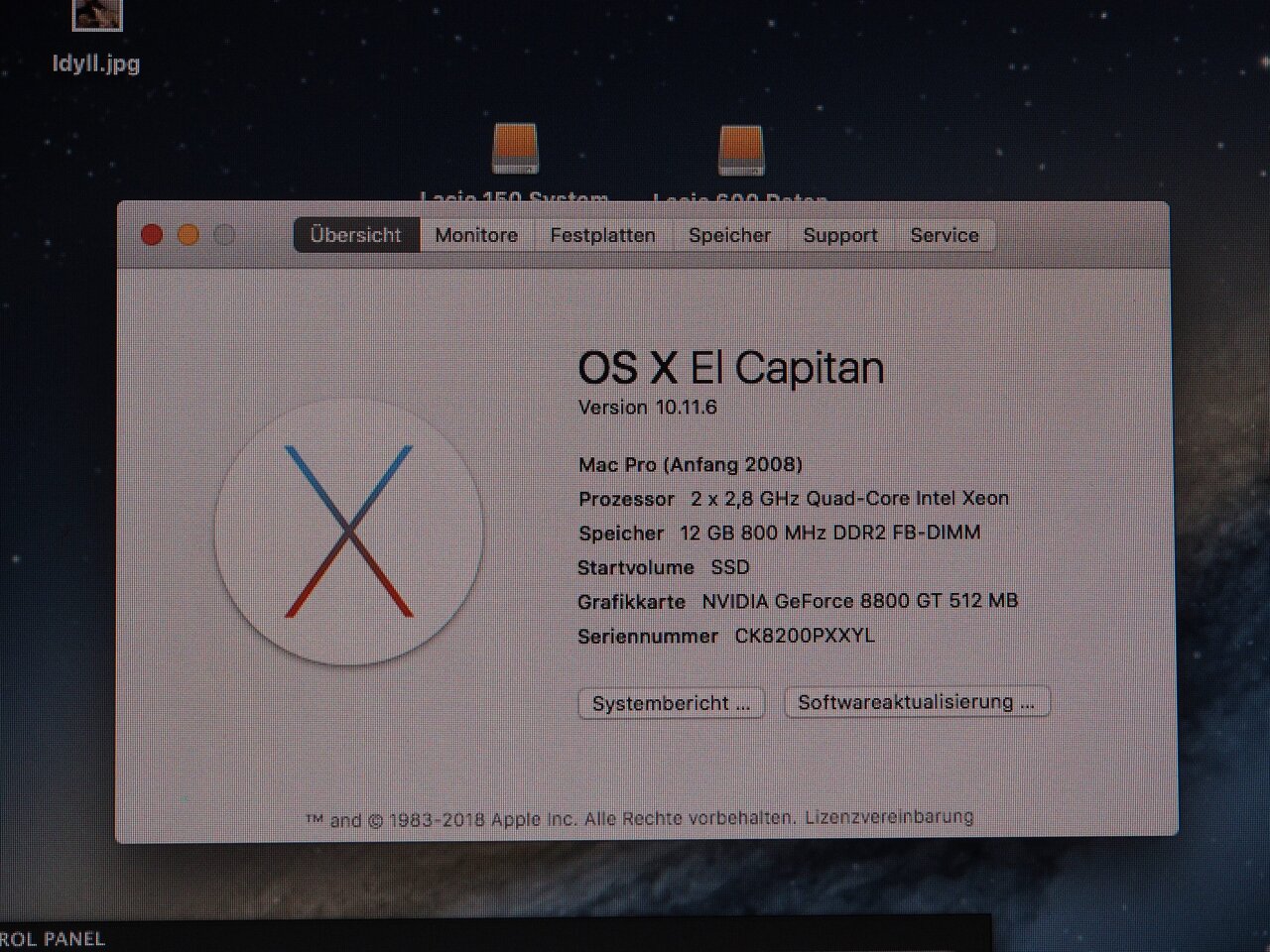1270x952 pixels.
Task: Click the OS X El Capitan logo
Action: pyautogui.click(x=349, y=532)
